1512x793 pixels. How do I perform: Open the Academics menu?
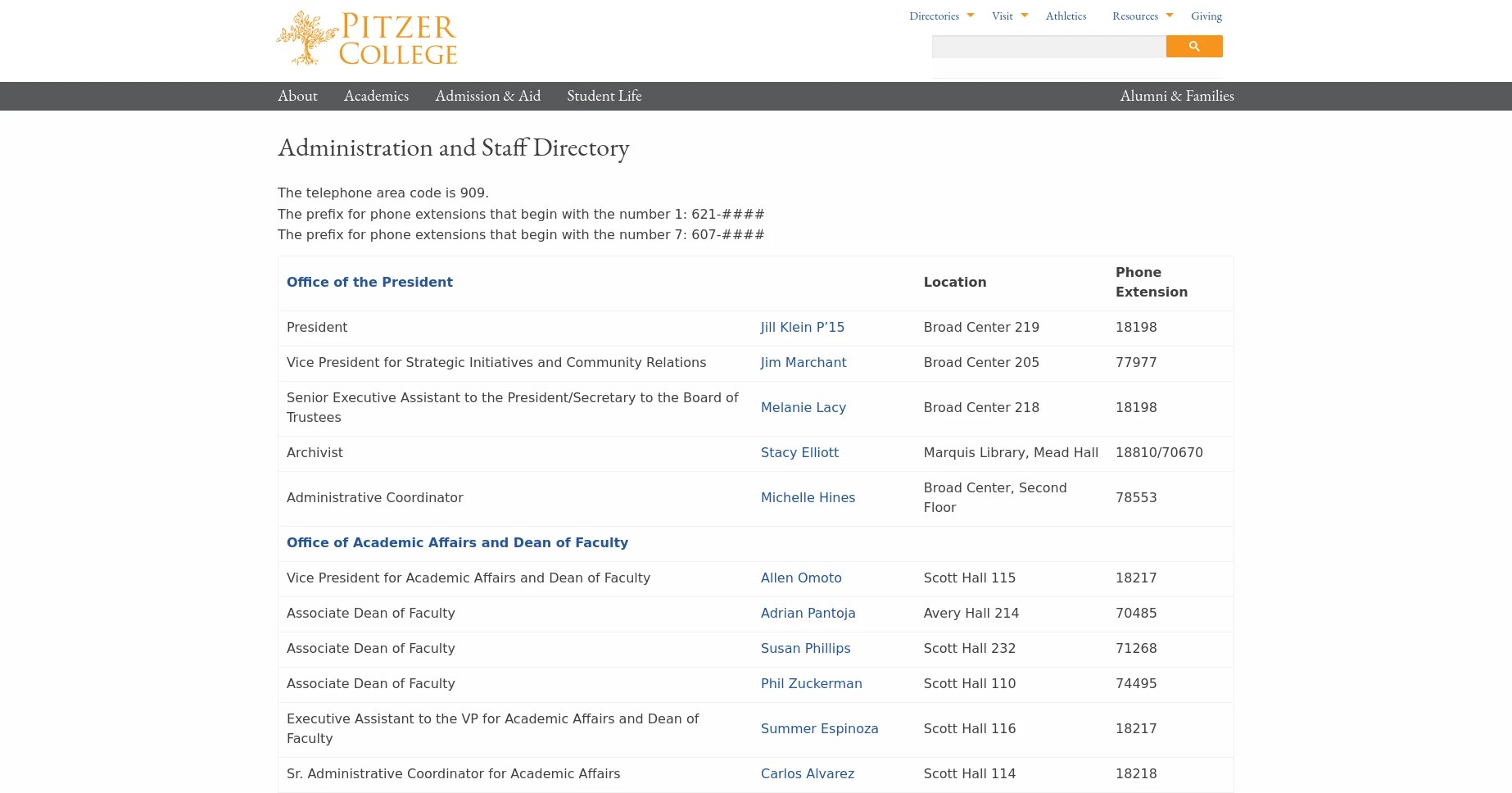376,96
